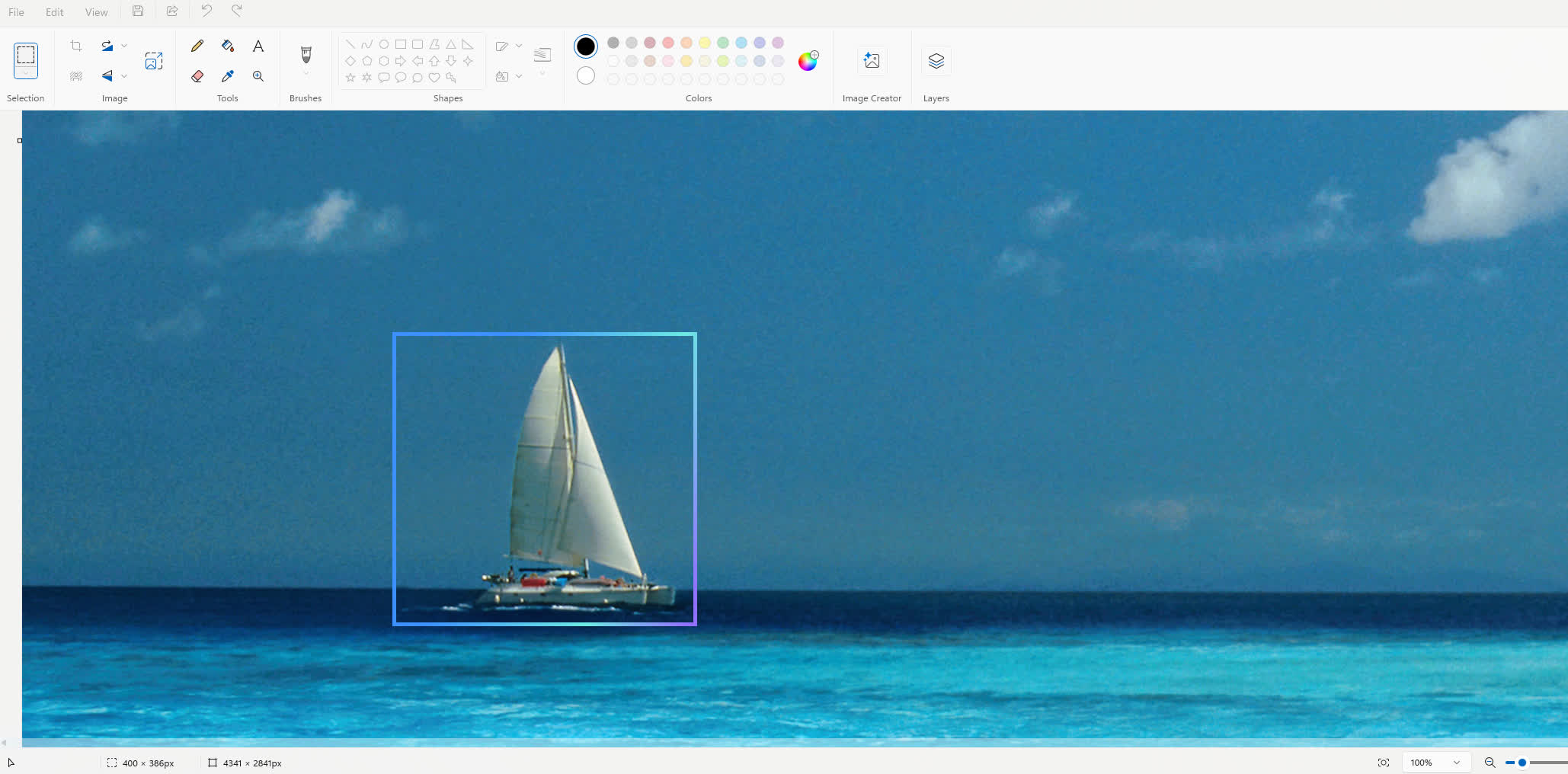Choose the red palette color
The height and width of the screenshot is (774, 1568).
coord(668,43)
